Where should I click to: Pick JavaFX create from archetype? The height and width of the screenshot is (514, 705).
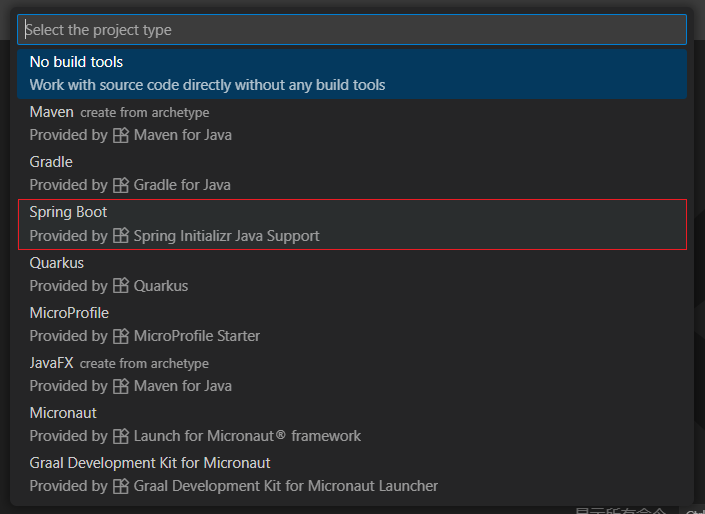[x=352, y=375]
